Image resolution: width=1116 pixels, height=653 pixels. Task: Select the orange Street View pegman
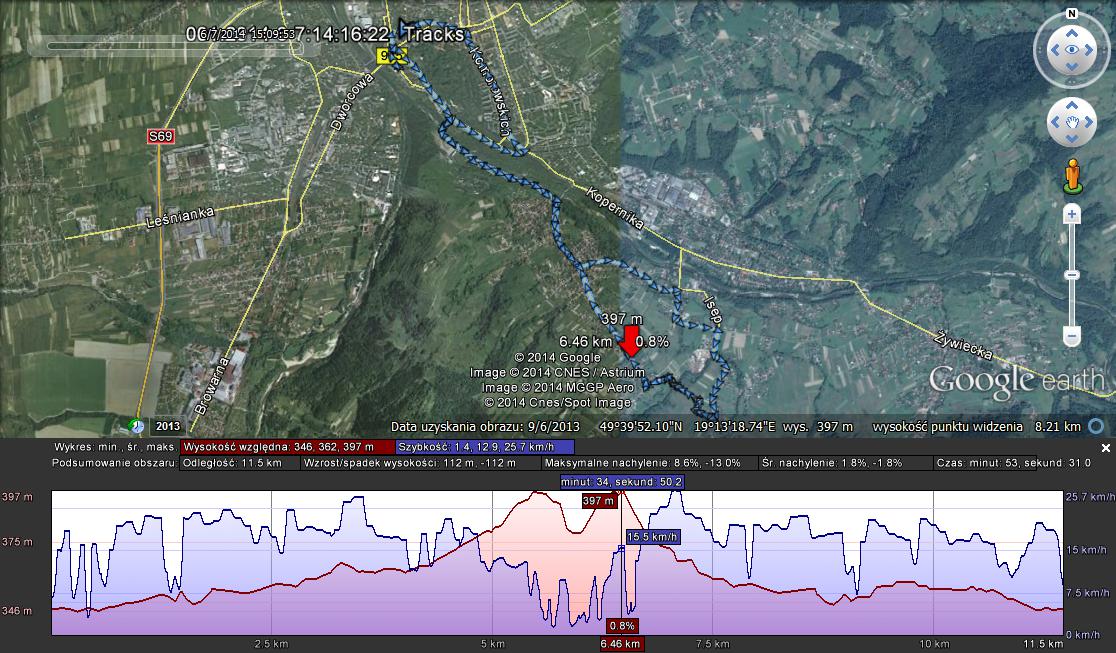pos(1072,176)
